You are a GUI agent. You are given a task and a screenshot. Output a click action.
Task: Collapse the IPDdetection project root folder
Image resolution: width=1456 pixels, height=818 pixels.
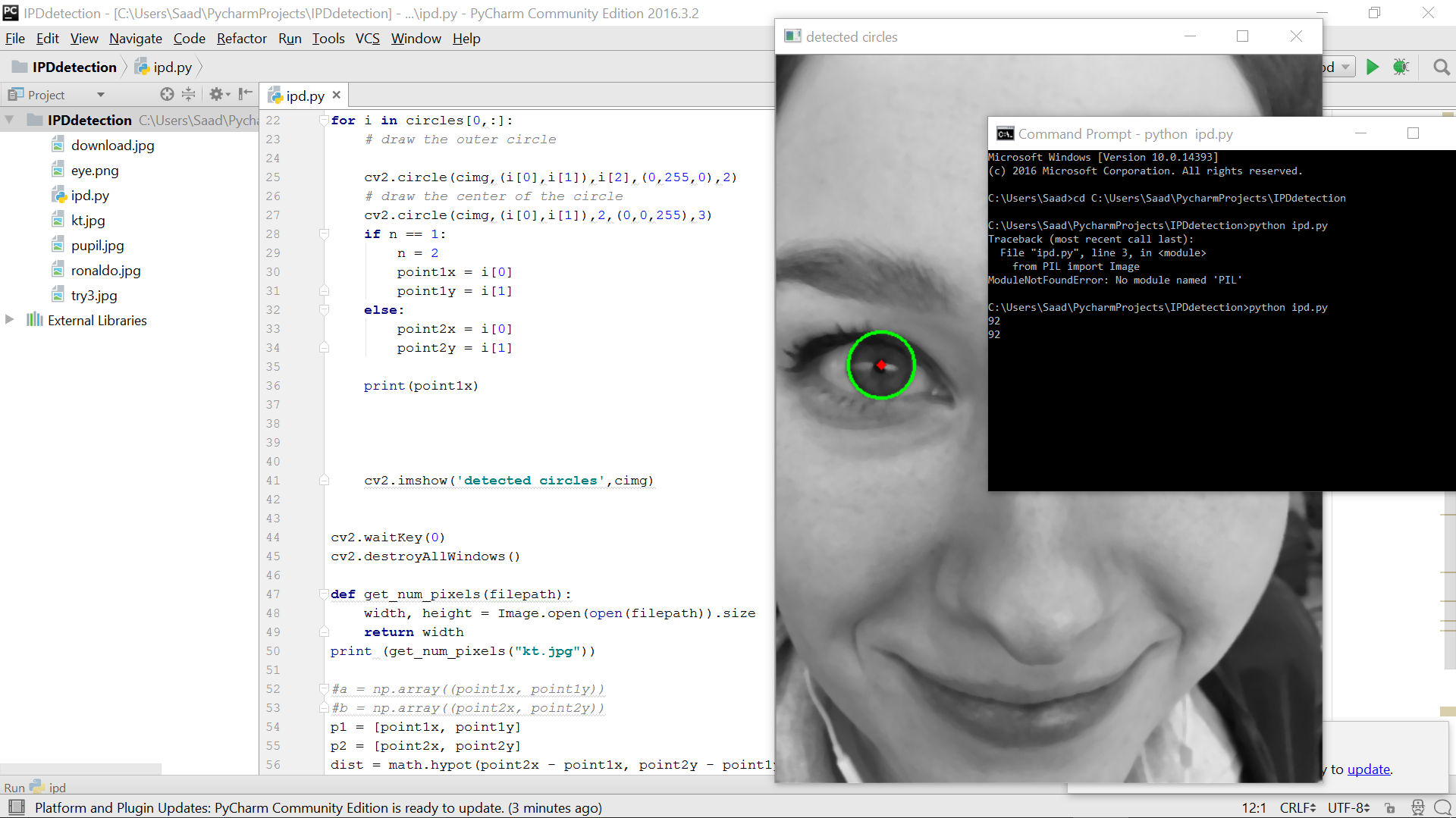10,120
